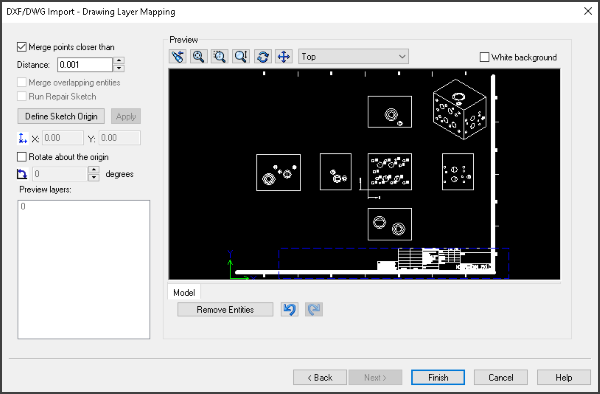This screenshot has width=600, height=394.
Task: Cancel the DXF/DWG import
Action: [501, 378]
